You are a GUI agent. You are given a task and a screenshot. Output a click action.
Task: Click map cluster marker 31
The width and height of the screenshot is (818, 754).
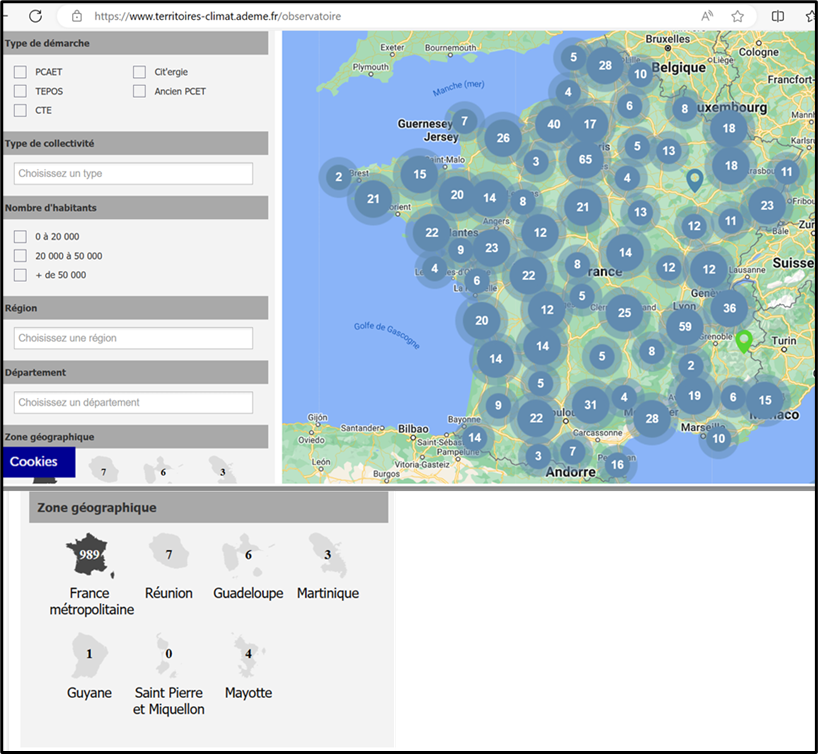(x=590, y=404)
